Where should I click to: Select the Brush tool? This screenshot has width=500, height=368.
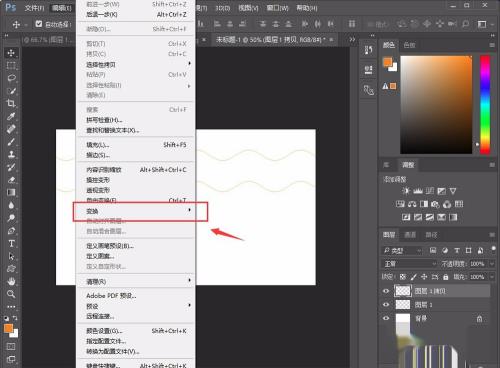pos(11,141)
